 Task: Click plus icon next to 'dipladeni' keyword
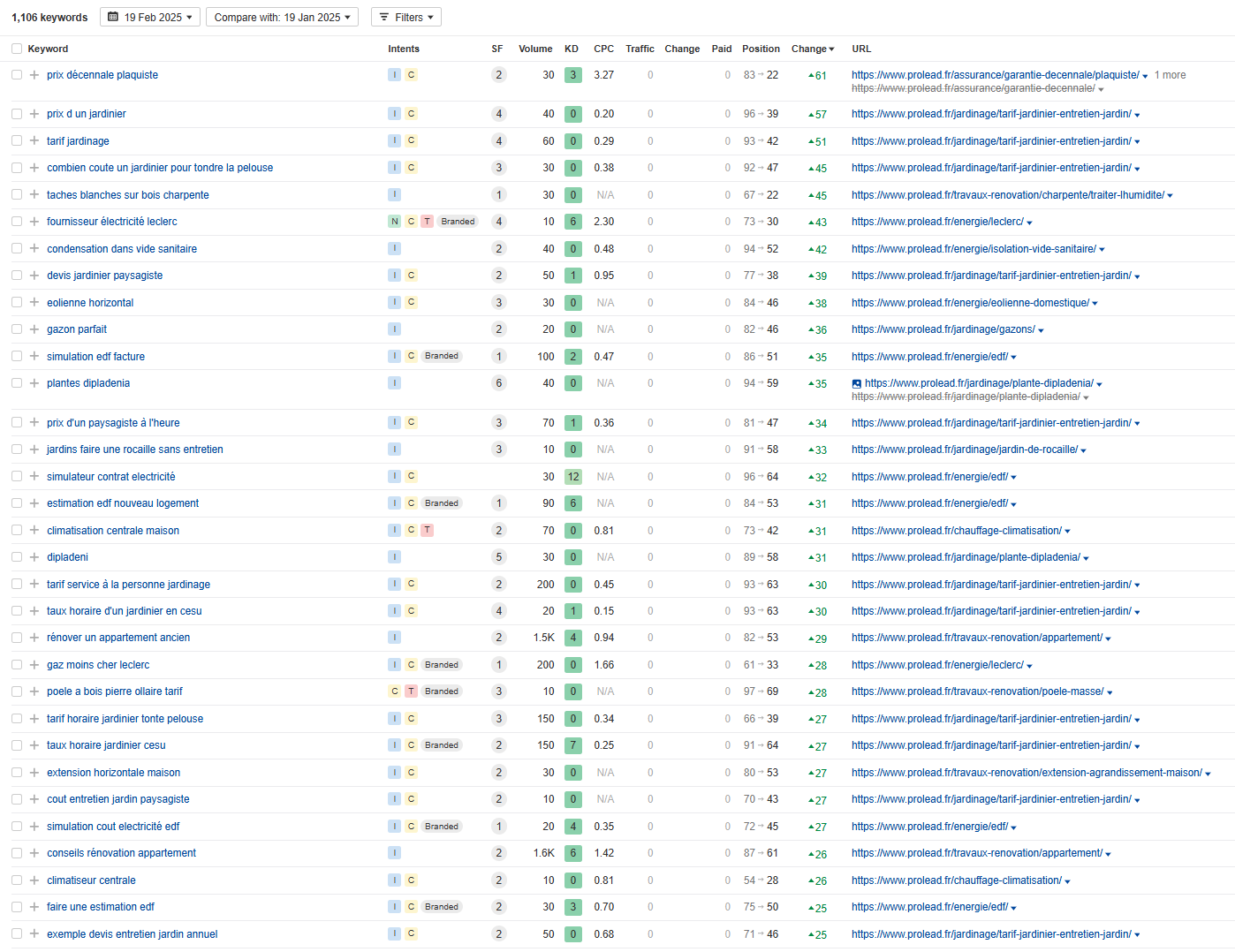(34, 557)
